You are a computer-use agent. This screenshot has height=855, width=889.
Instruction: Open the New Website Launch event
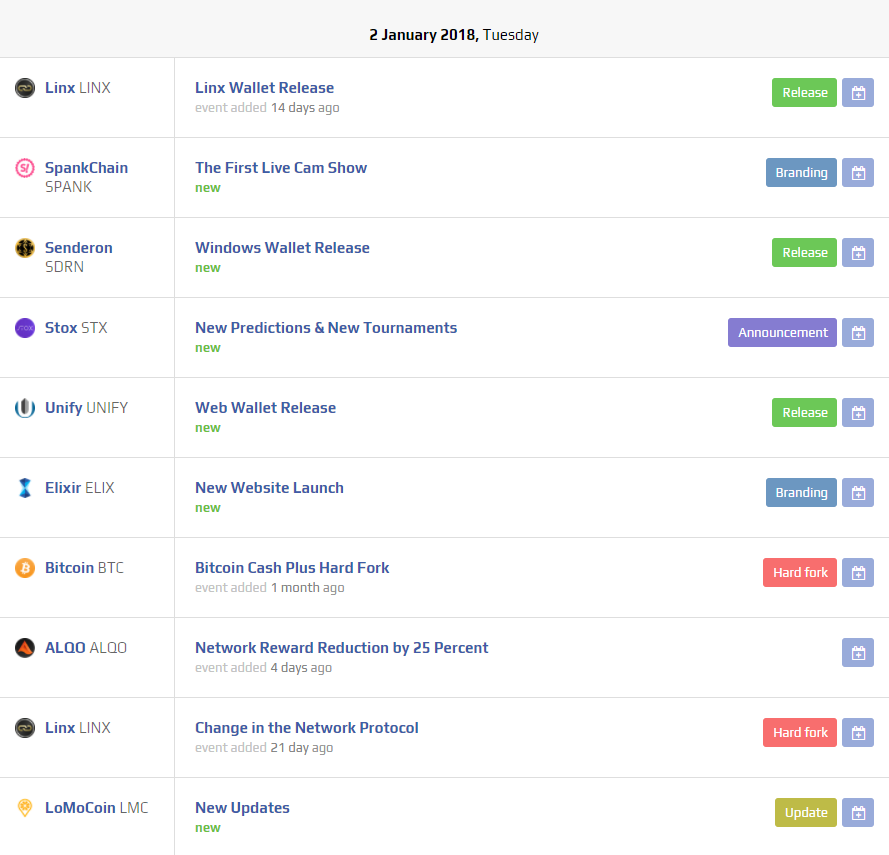point(269,488)
